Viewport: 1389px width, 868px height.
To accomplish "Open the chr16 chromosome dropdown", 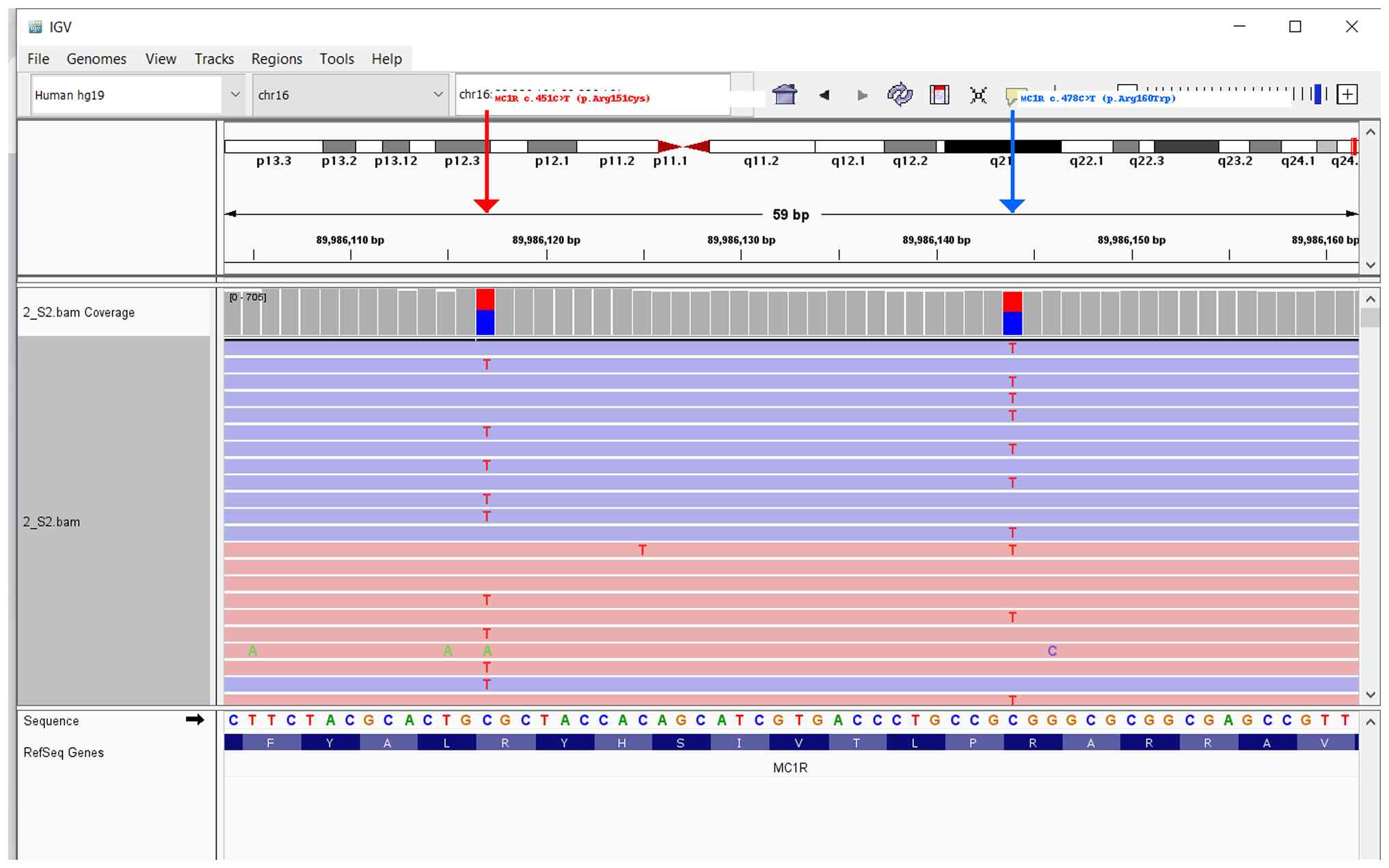I will [x=437, y=94].
